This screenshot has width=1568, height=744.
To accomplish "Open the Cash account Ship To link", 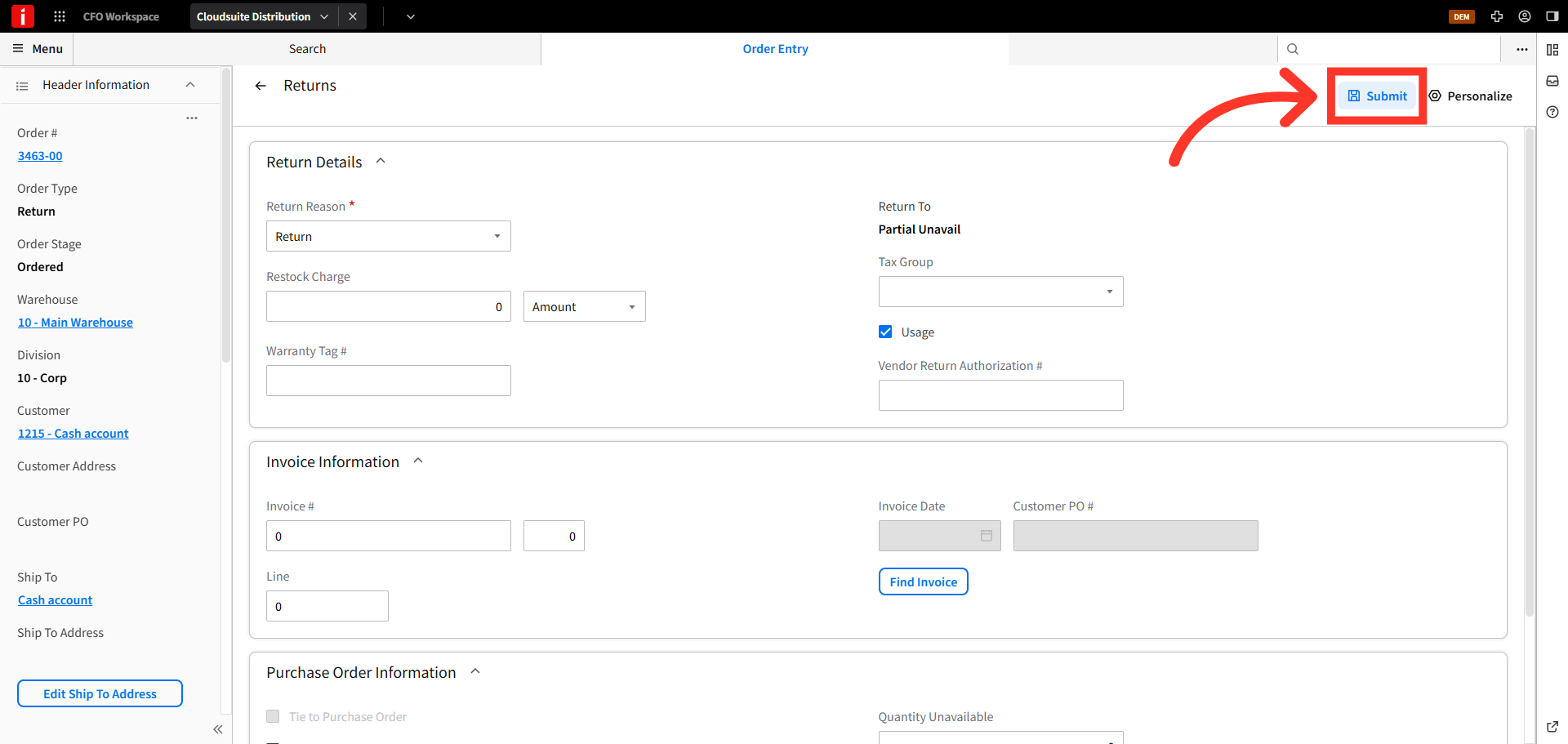I will click(x=56, y=600).
